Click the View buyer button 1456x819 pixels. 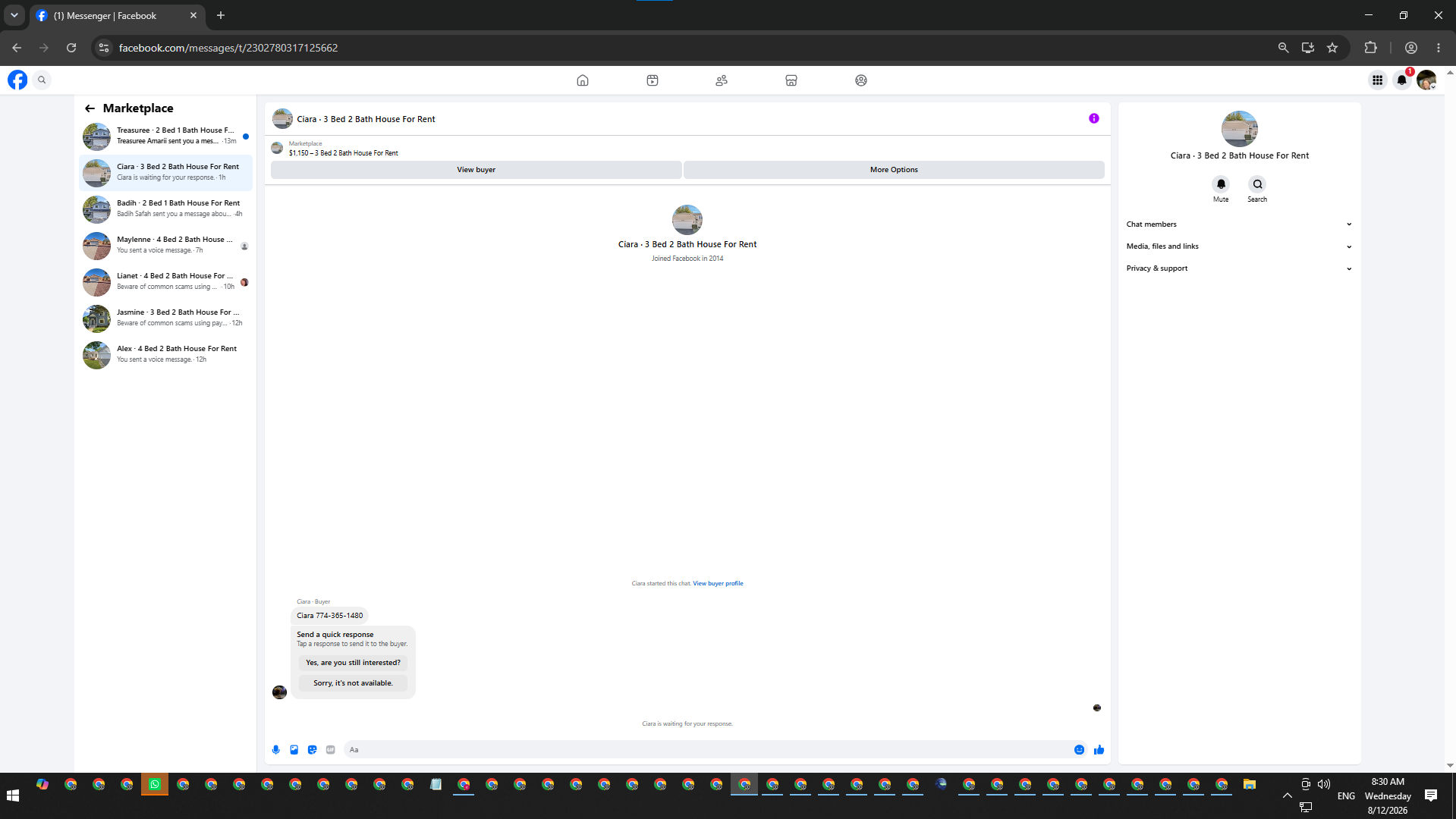click(476, 170)
